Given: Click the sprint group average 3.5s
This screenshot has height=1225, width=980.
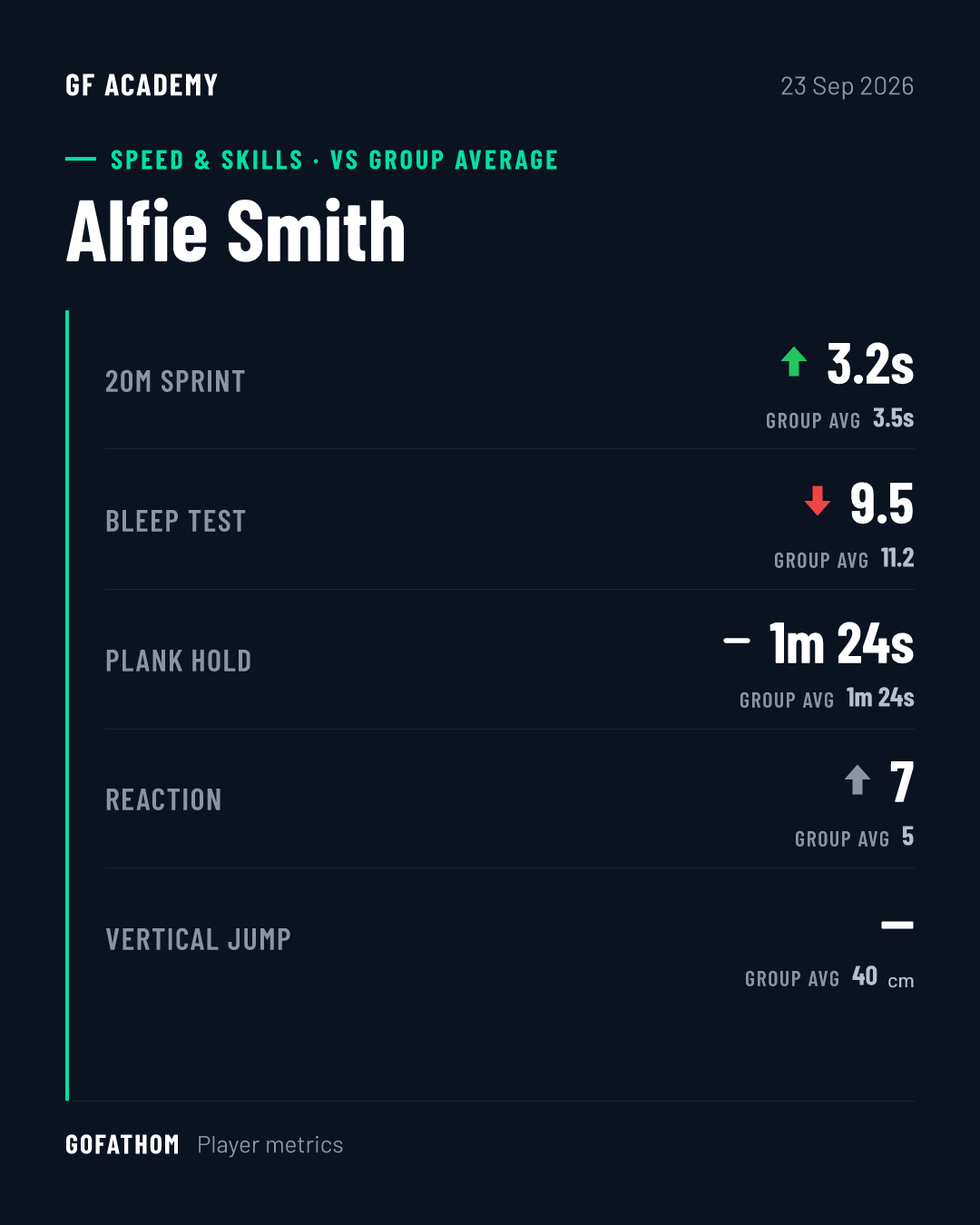Looking at the screenshot, I should pyautogui.click(x=894, y=418).
